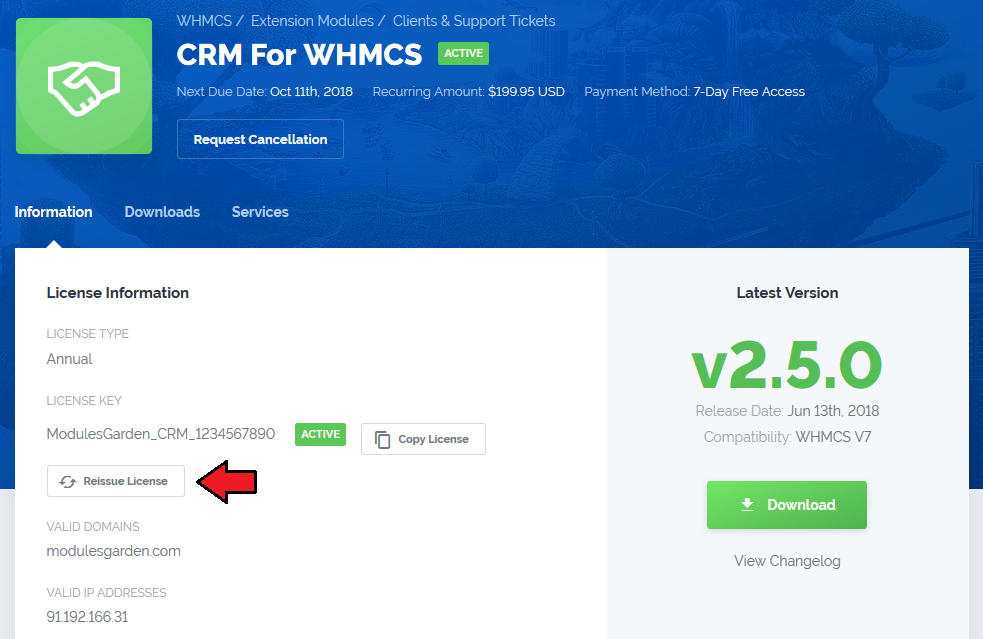Click the Latest Version heading
Viewport: 983px width, 639px height.
[787, 293]
